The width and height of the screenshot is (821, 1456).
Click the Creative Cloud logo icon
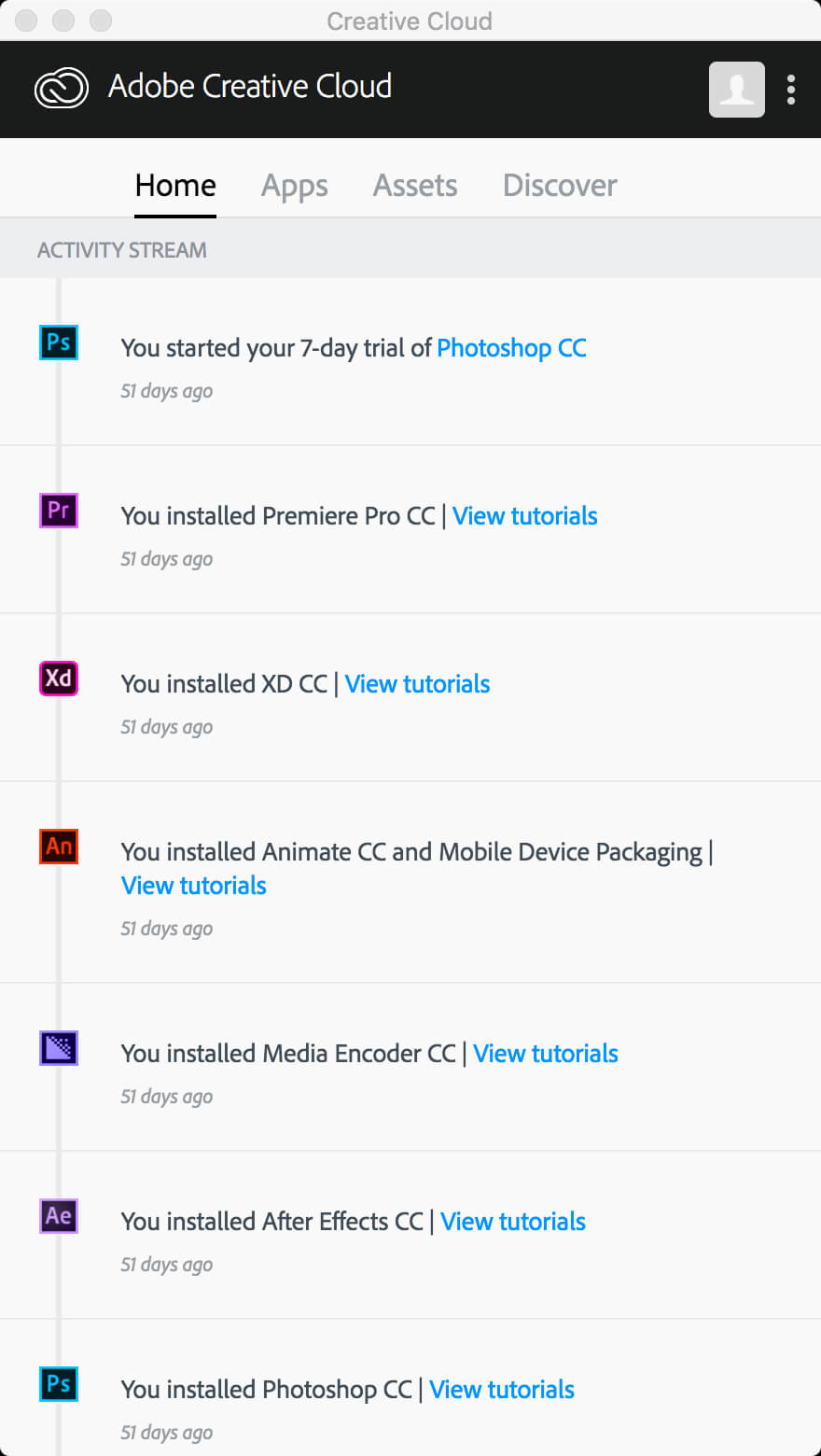[x=62, y=89]
